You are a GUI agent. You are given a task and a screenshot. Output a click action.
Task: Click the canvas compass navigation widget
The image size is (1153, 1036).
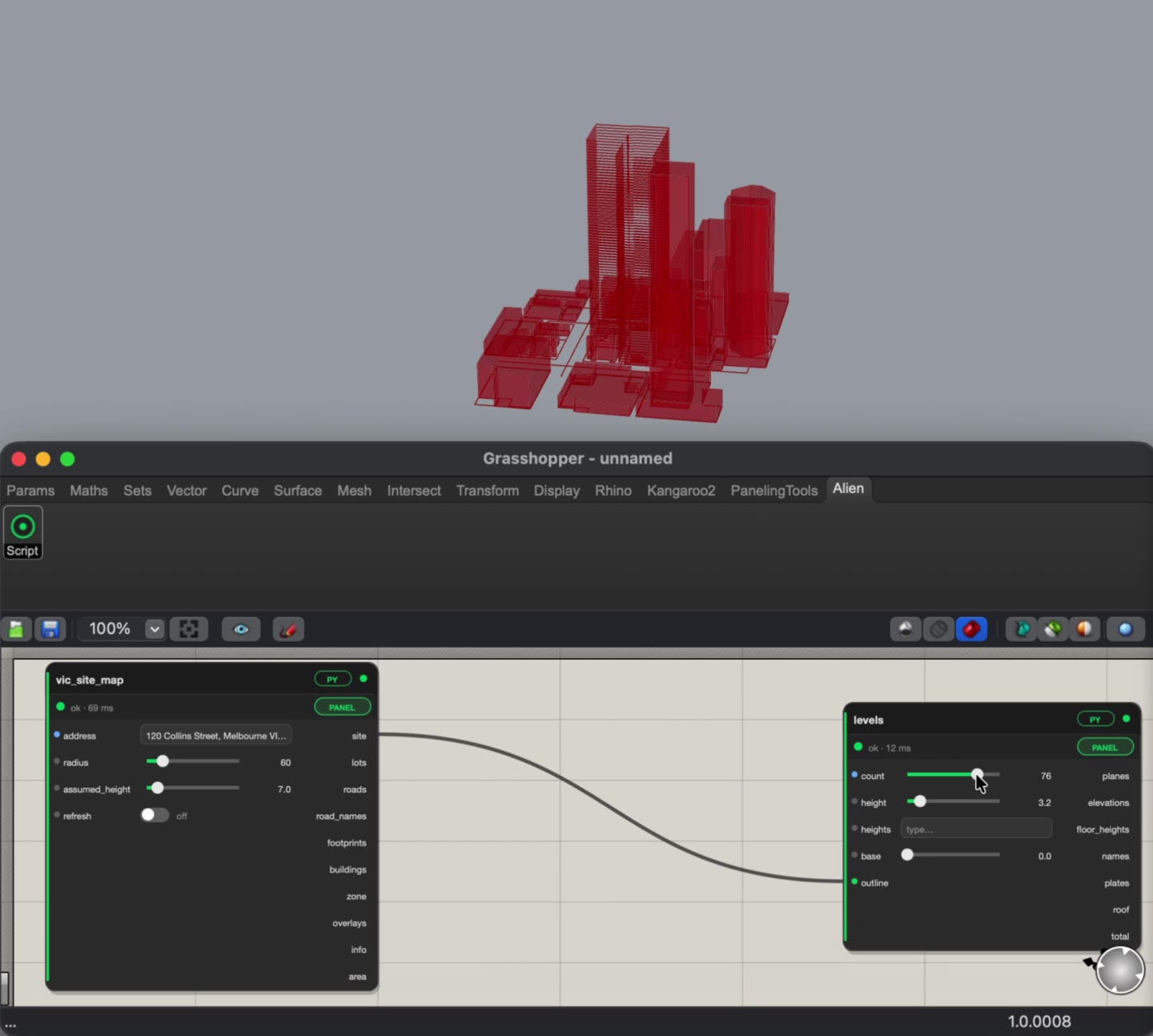(x=1119, y=970)
